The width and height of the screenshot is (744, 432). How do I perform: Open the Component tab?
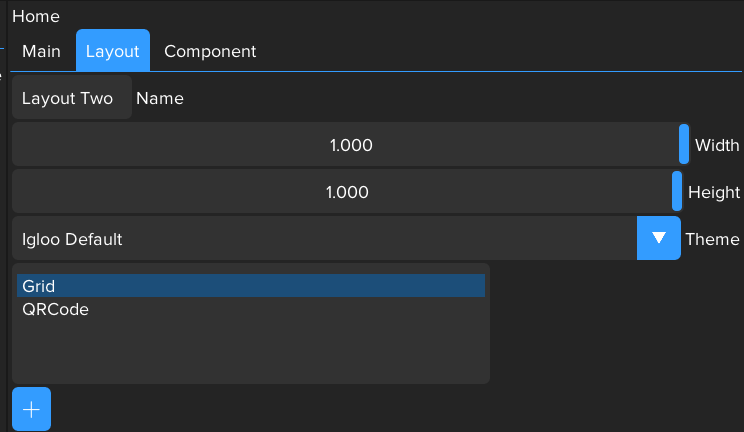[x=210, y=51]
